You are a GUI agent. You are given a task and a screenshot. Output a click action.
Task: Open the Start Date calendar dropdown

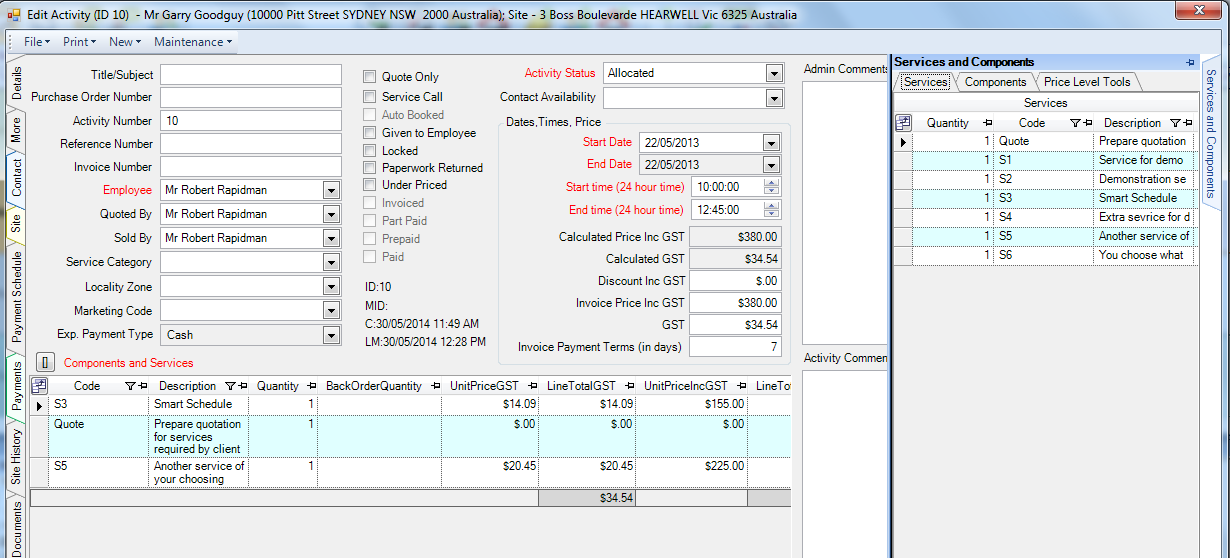pyautogui.click(x=769, y=142)
